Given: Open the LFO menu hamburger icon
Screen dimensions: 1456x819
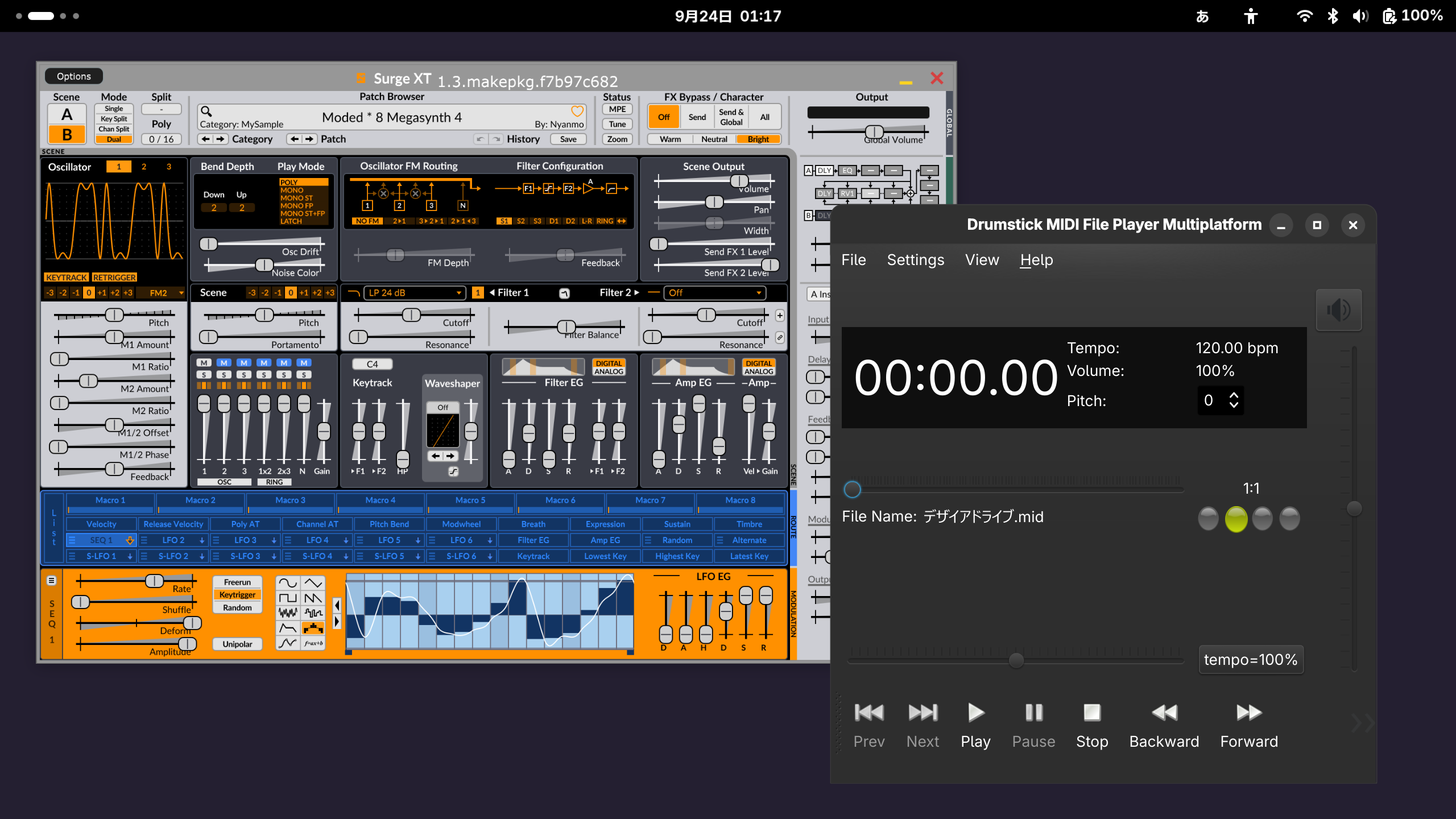Looking at the screenshot, I should (52, 581).
